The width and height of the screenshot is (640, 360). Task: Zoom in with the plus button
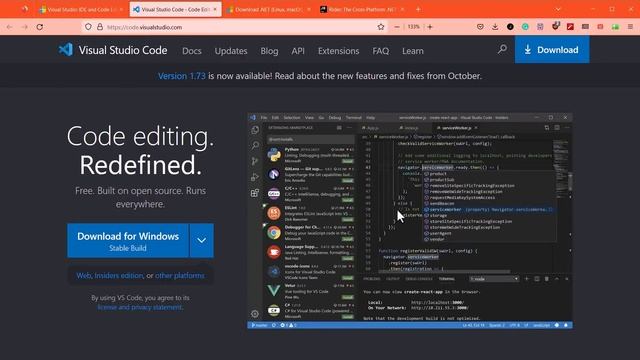430,27
